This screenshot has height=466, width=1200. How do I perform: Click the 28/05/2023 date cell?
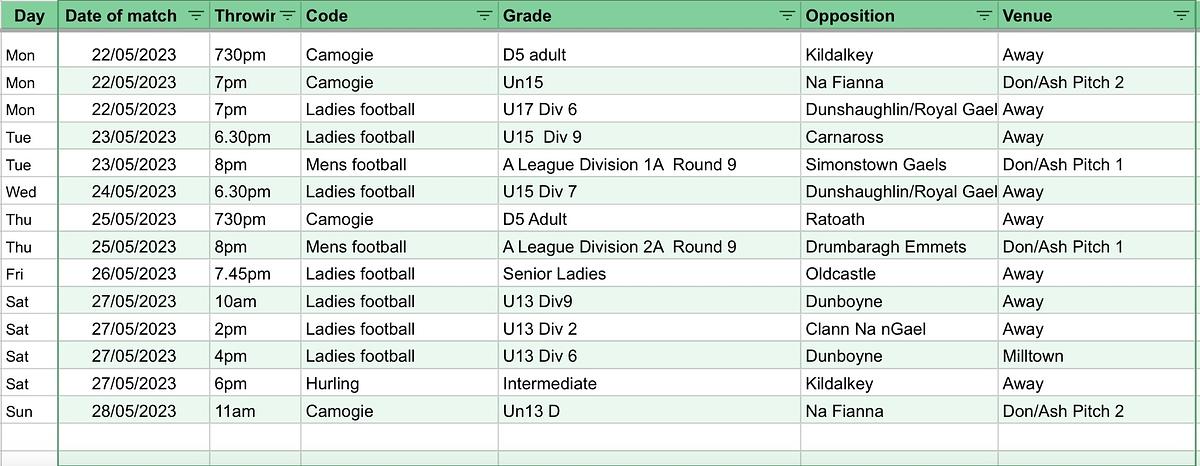pyautogui.click(x=134, y=411)
